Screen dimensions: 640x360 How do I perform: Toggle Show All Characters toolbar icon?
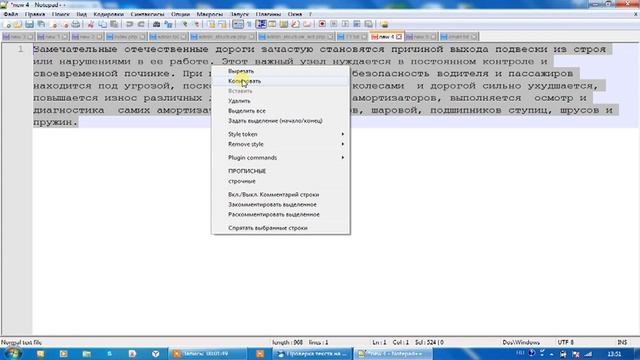coord(249,24)
